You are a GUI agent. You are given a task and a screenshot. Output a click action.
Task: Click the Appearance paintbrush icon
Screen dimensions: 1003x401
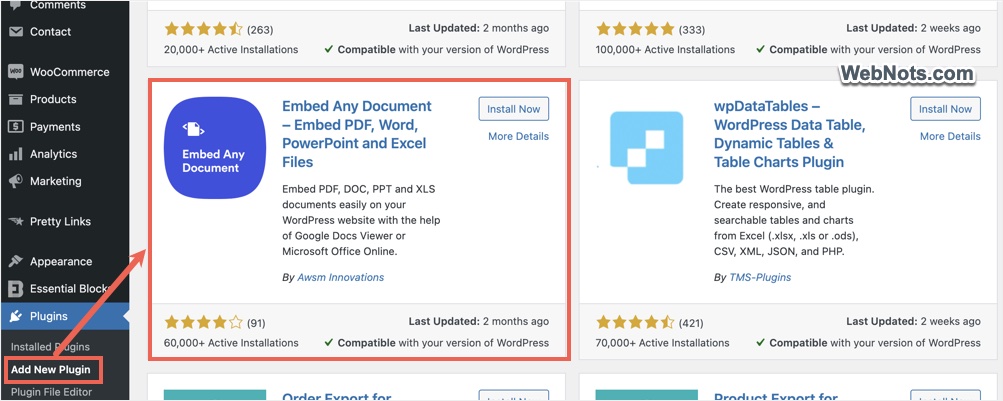pos(16,262)
